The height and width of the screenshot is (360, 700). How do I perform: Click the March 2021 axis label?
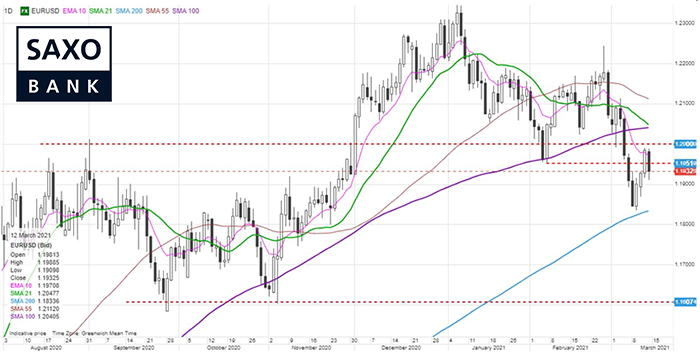(655, 347)
